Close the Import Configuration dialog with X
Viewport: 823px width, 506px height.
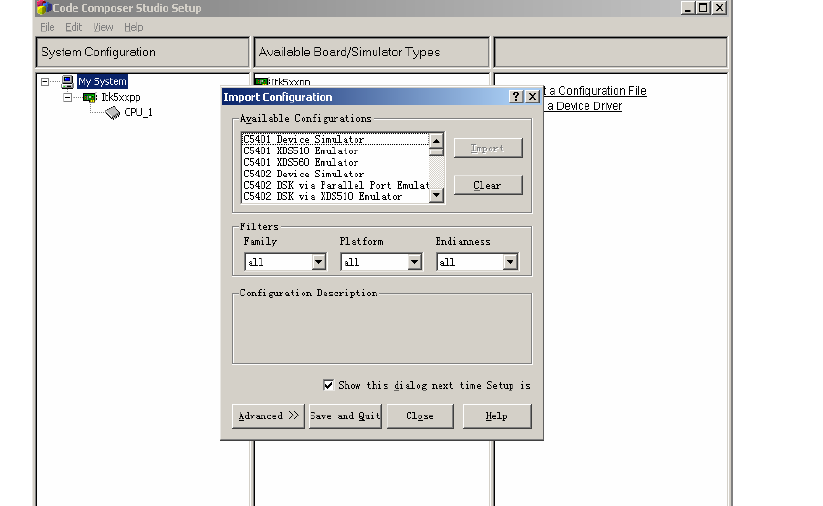(532, 97)
